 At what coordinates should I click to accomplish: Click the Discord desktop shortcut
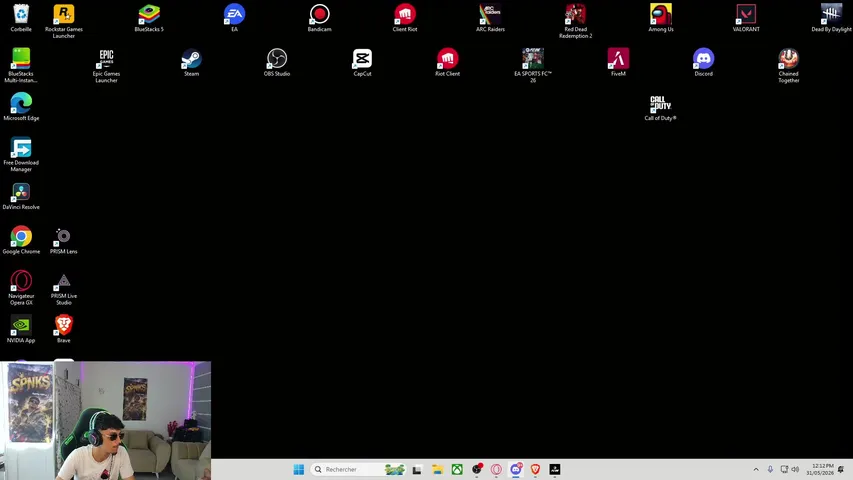point(703,62)
